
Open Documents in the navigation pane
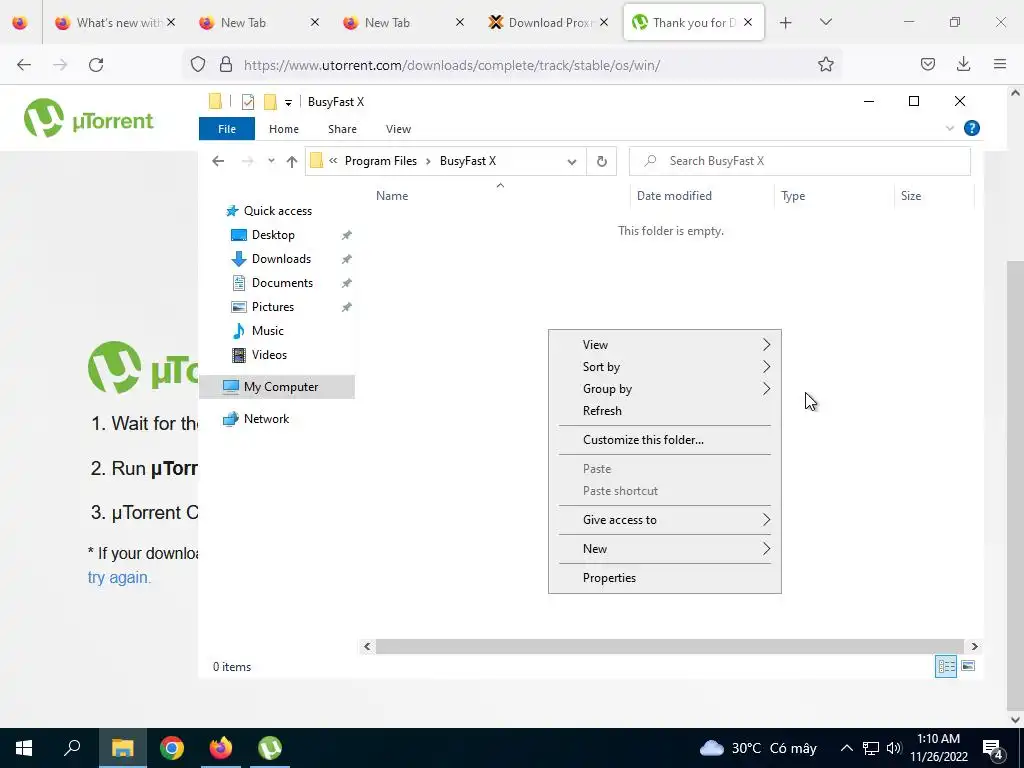(282, 283)
